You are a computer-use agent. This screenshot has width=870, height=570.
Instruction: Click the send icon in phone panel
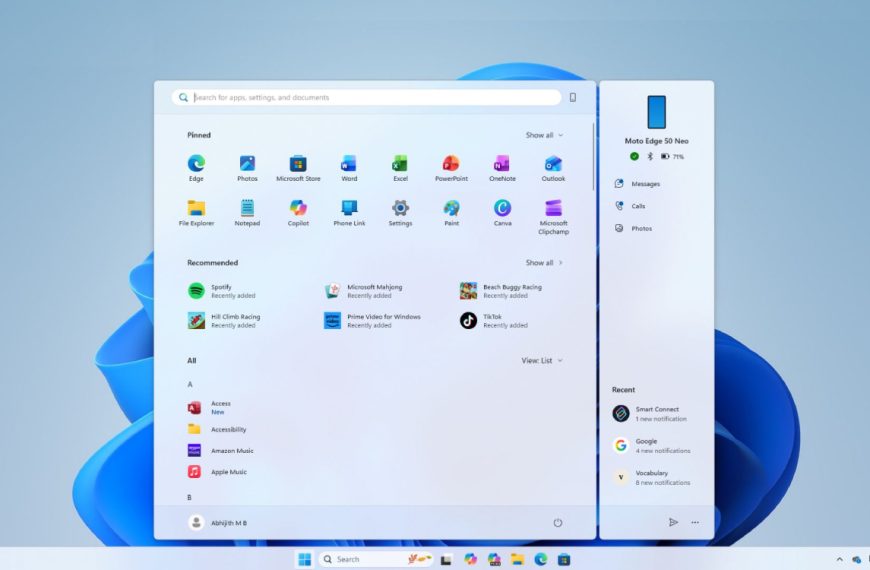click(673, 522)
